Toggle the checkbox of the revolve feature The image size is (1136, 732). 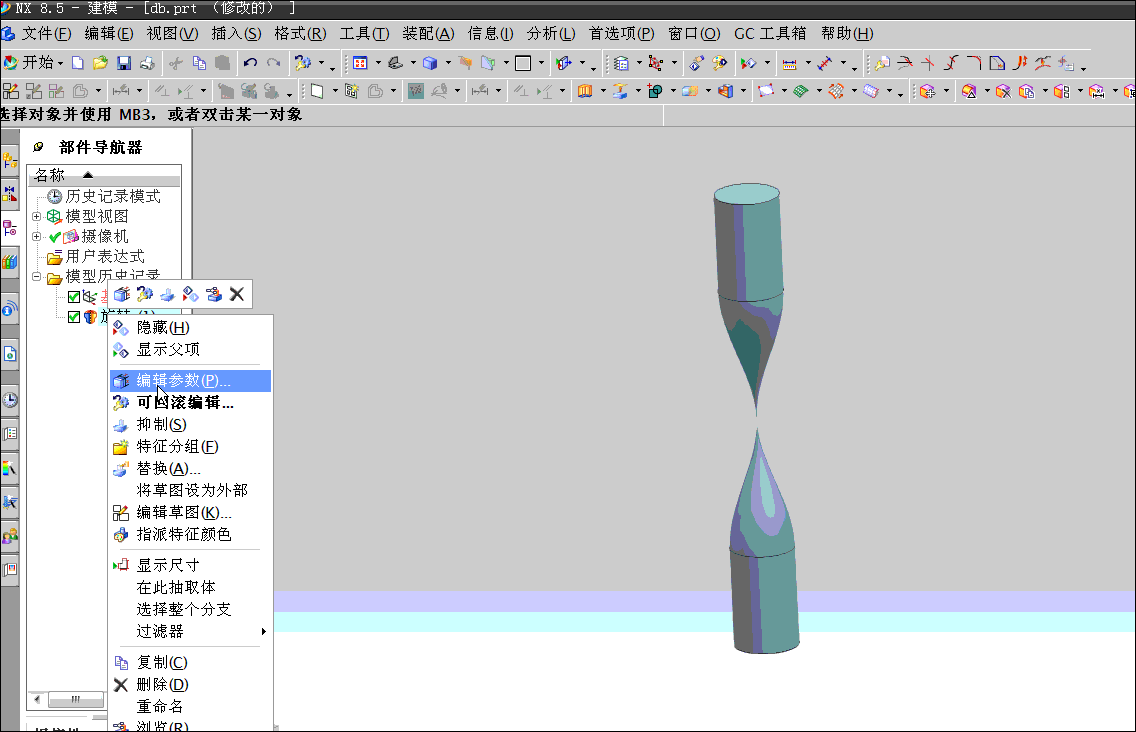click(74, 317)
